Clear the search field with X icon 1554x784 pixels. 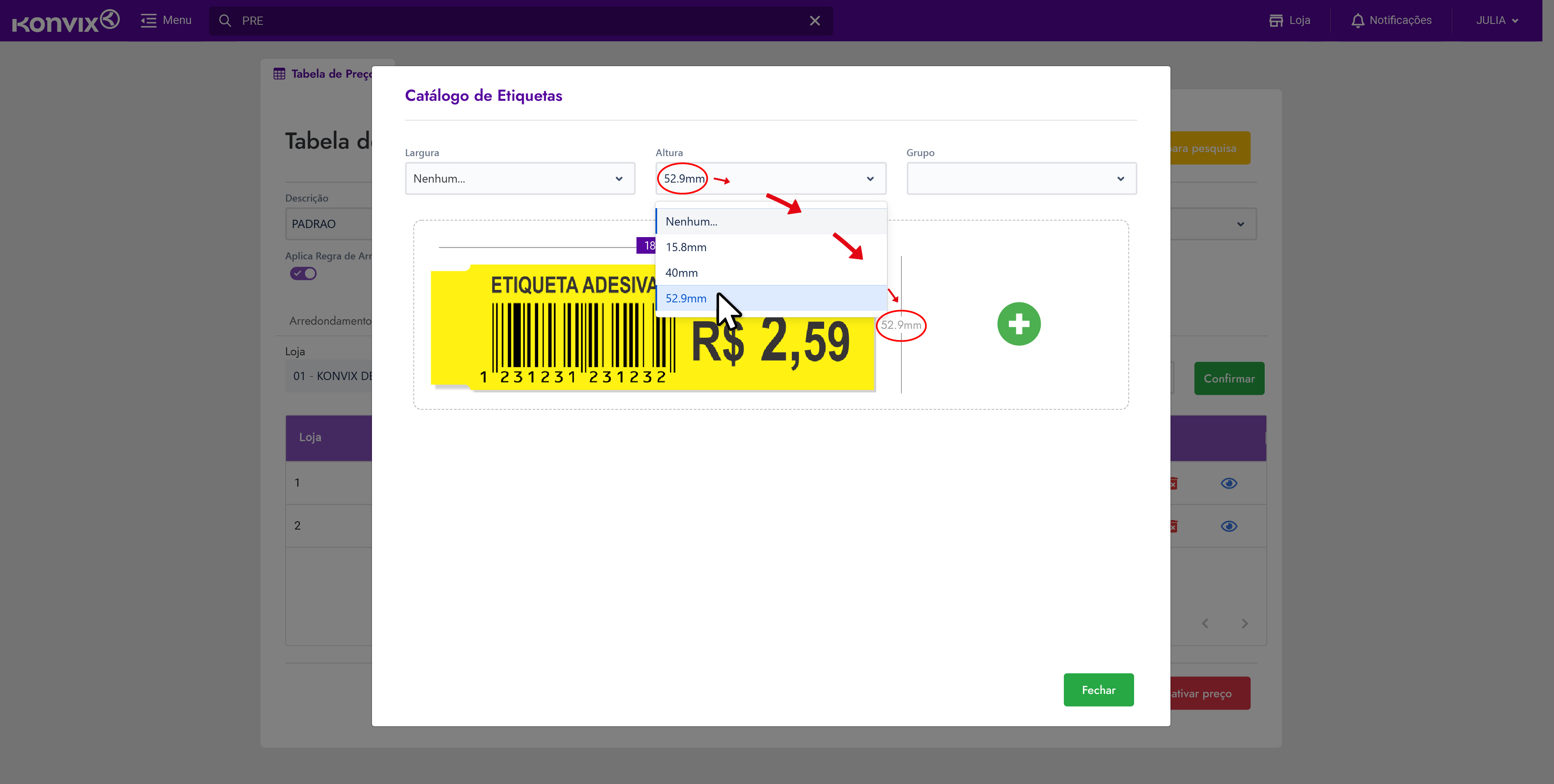click(x=814, y=21)
